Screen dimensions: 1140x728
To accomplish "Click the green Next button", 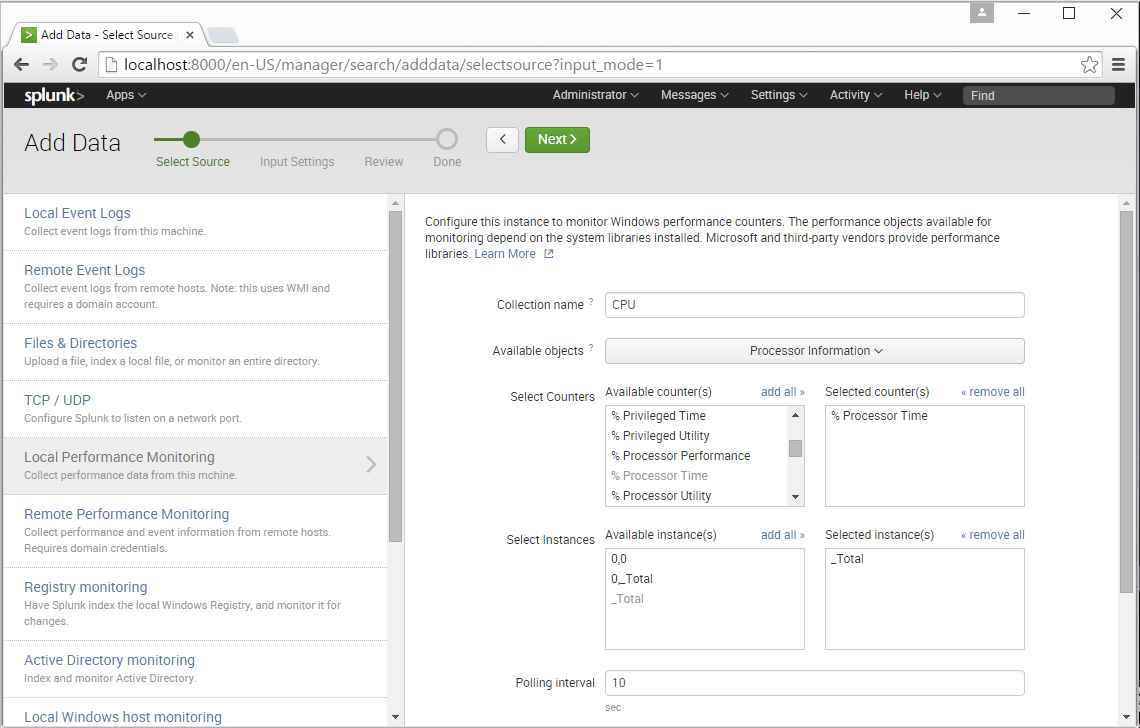I will (557, 140).
